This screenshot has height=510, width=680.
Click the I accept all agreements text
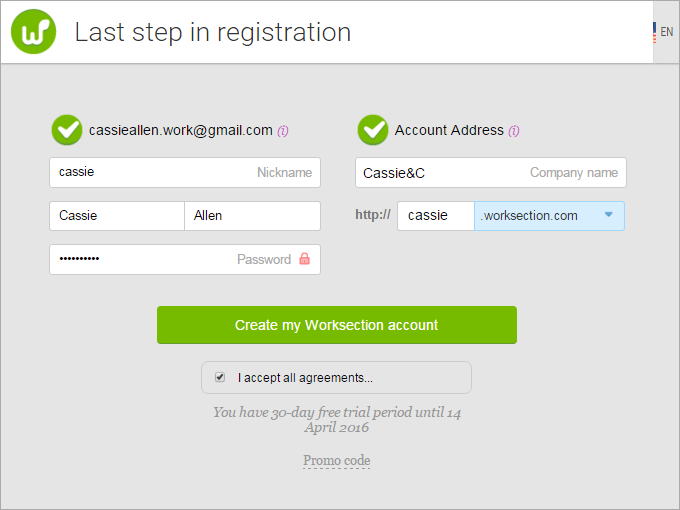305,378
